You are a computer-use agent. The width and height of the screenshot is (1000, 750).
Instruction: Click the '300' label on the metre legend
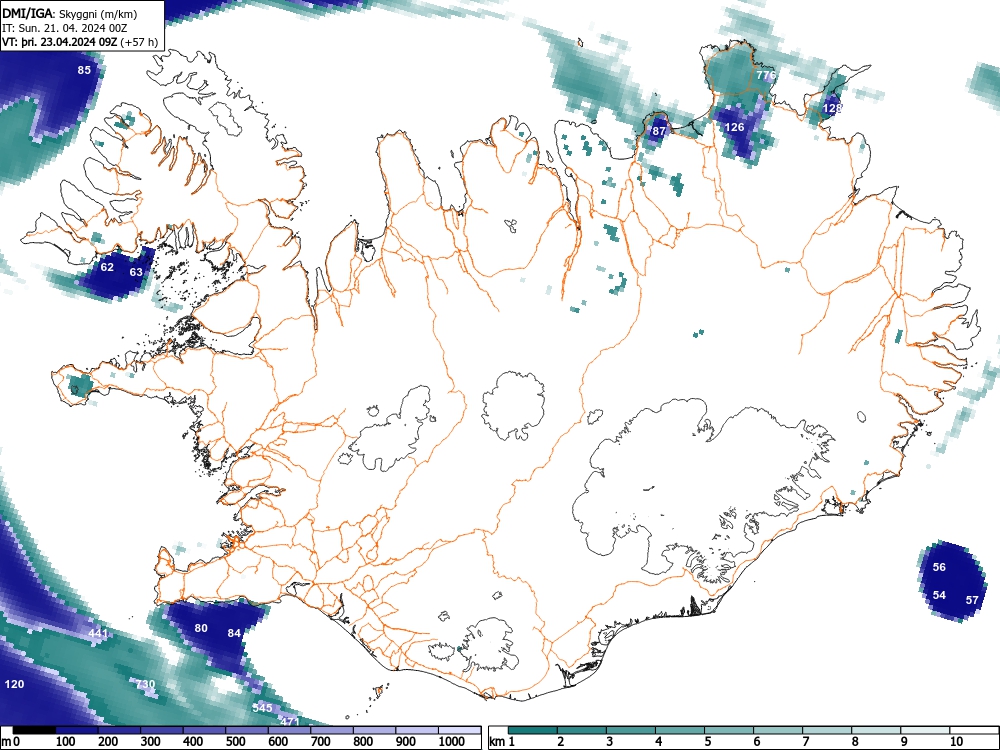[x=151, y=742]
